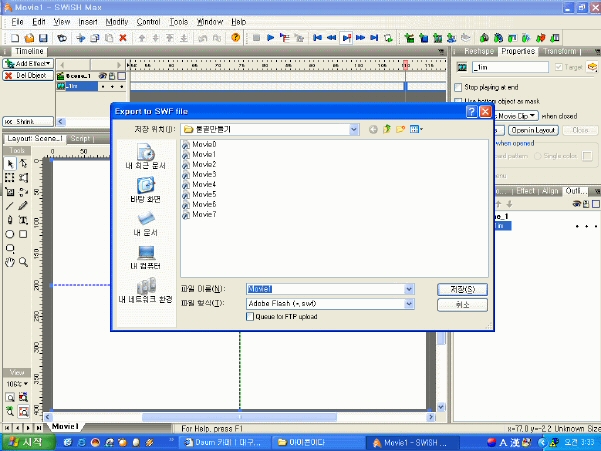Select the magnifier Zoom tool
The height and width of the screenshot is (451, 601).
pyautogui.click(x=23, y=262)
